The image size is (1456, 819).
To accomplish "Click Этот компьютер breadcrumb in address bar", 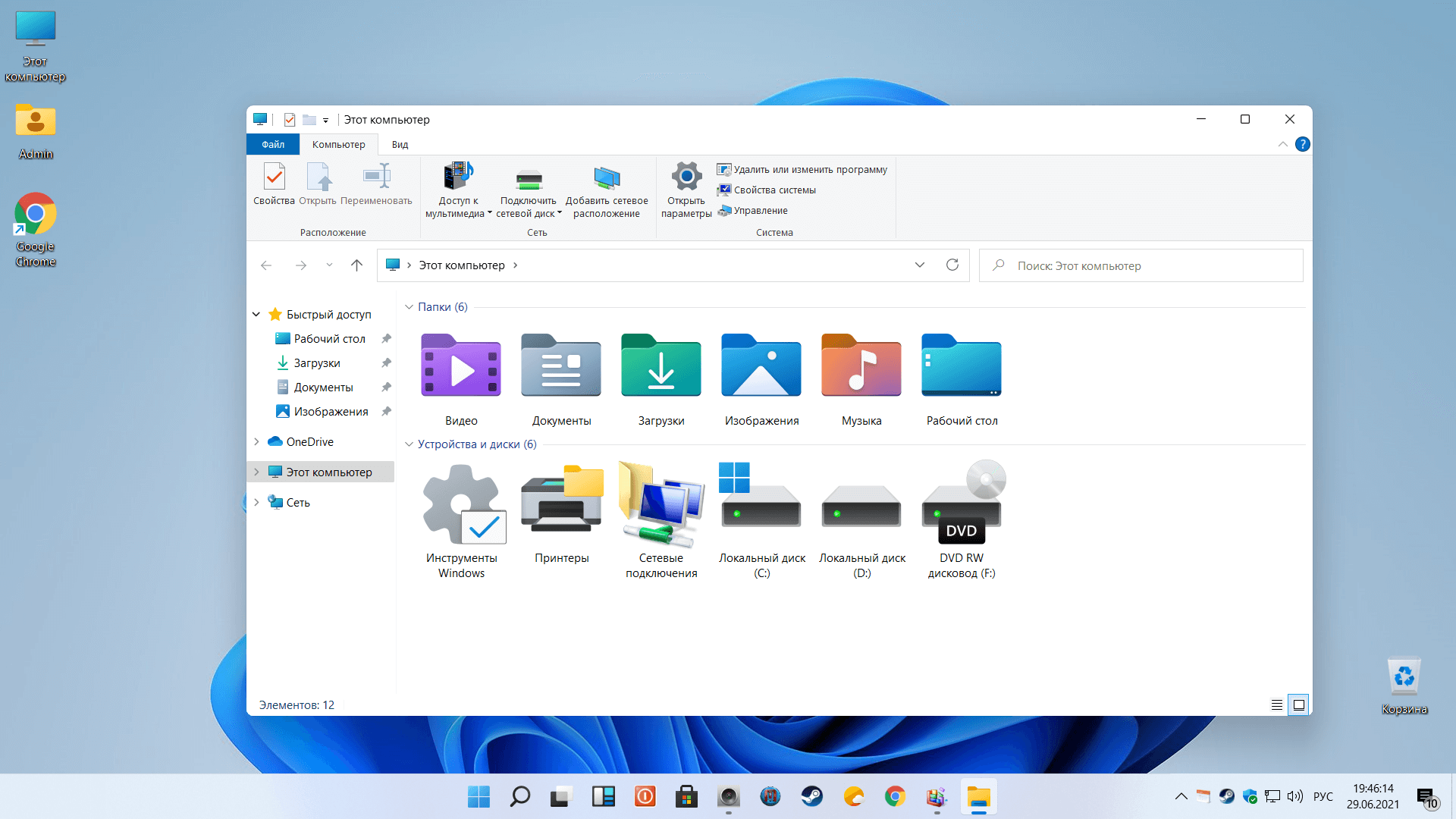I will pyautogui.click(x=462, y=265).
